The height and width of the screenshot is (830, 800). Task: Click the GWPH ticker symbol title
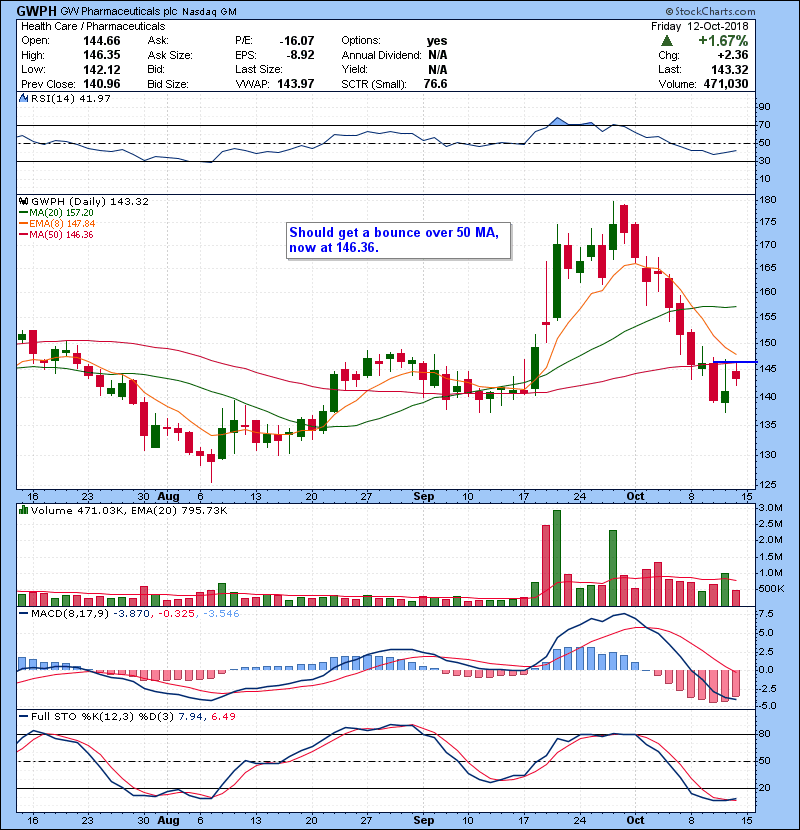tap(37, 11)
